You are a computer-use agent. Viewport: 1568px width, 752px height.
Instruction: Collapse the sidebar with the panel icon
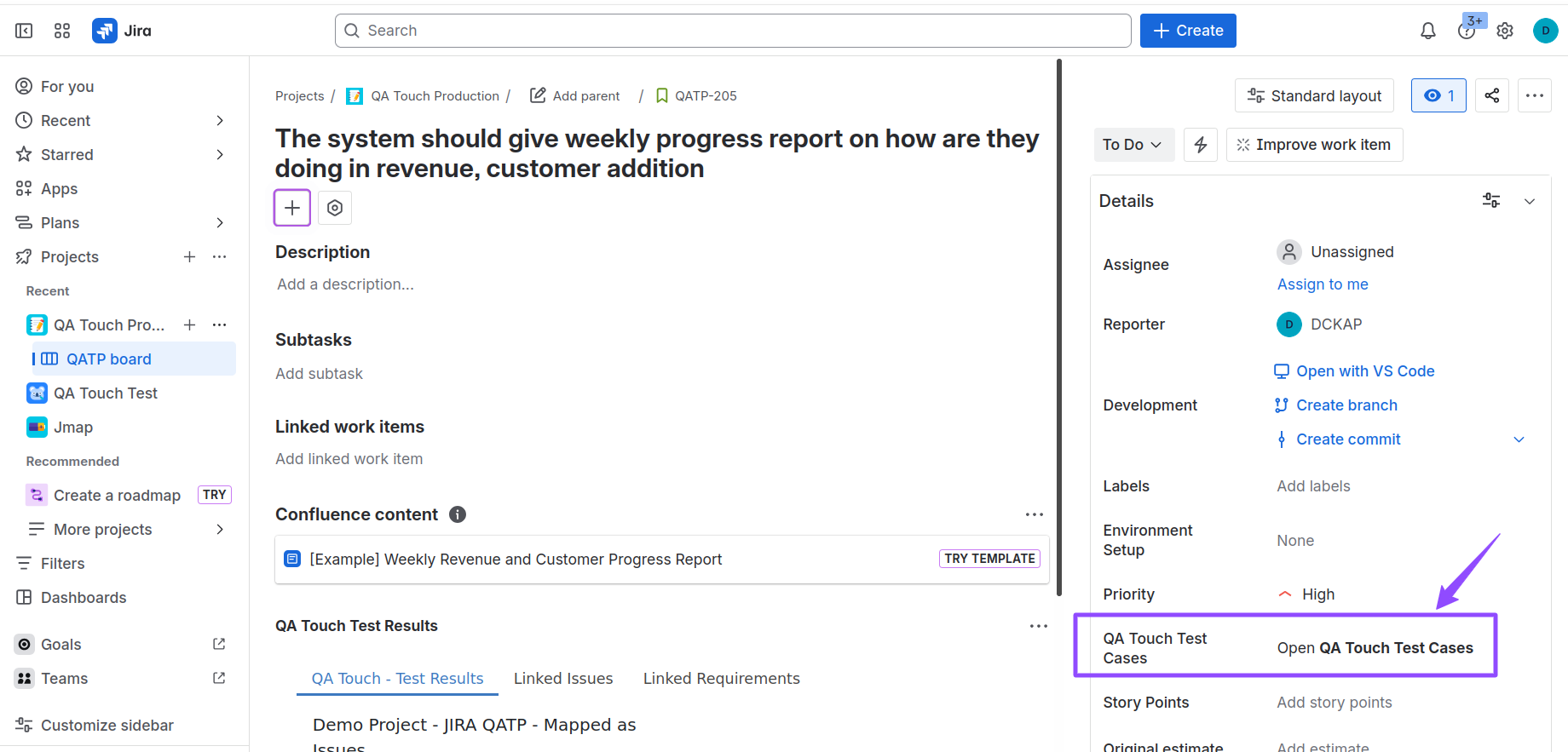coord(24,31)
